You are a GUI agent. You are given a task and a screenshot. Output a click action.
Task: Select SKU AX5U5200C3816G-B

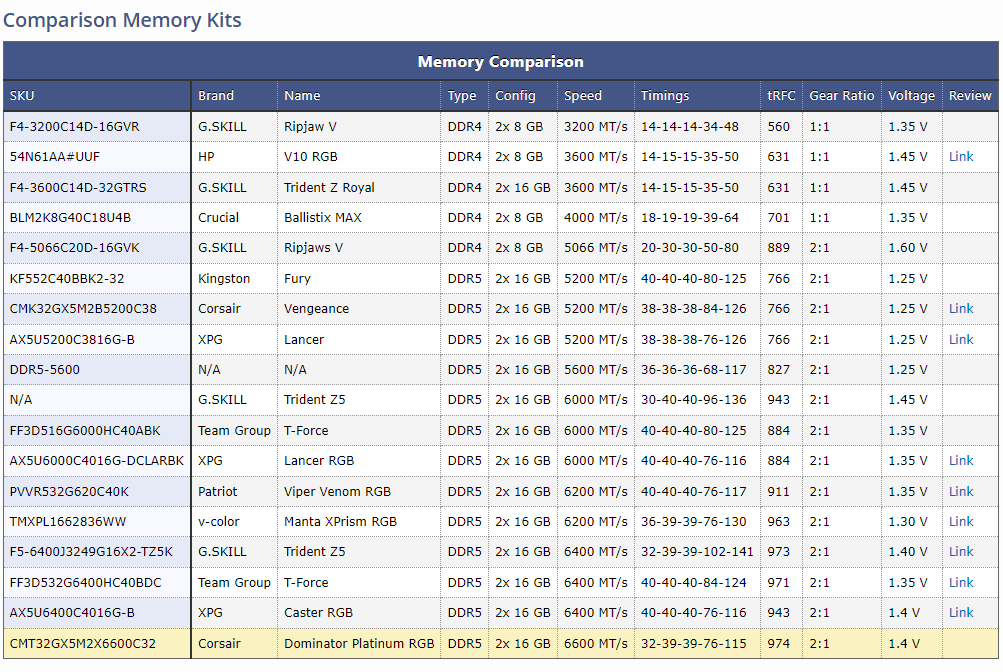72,340
